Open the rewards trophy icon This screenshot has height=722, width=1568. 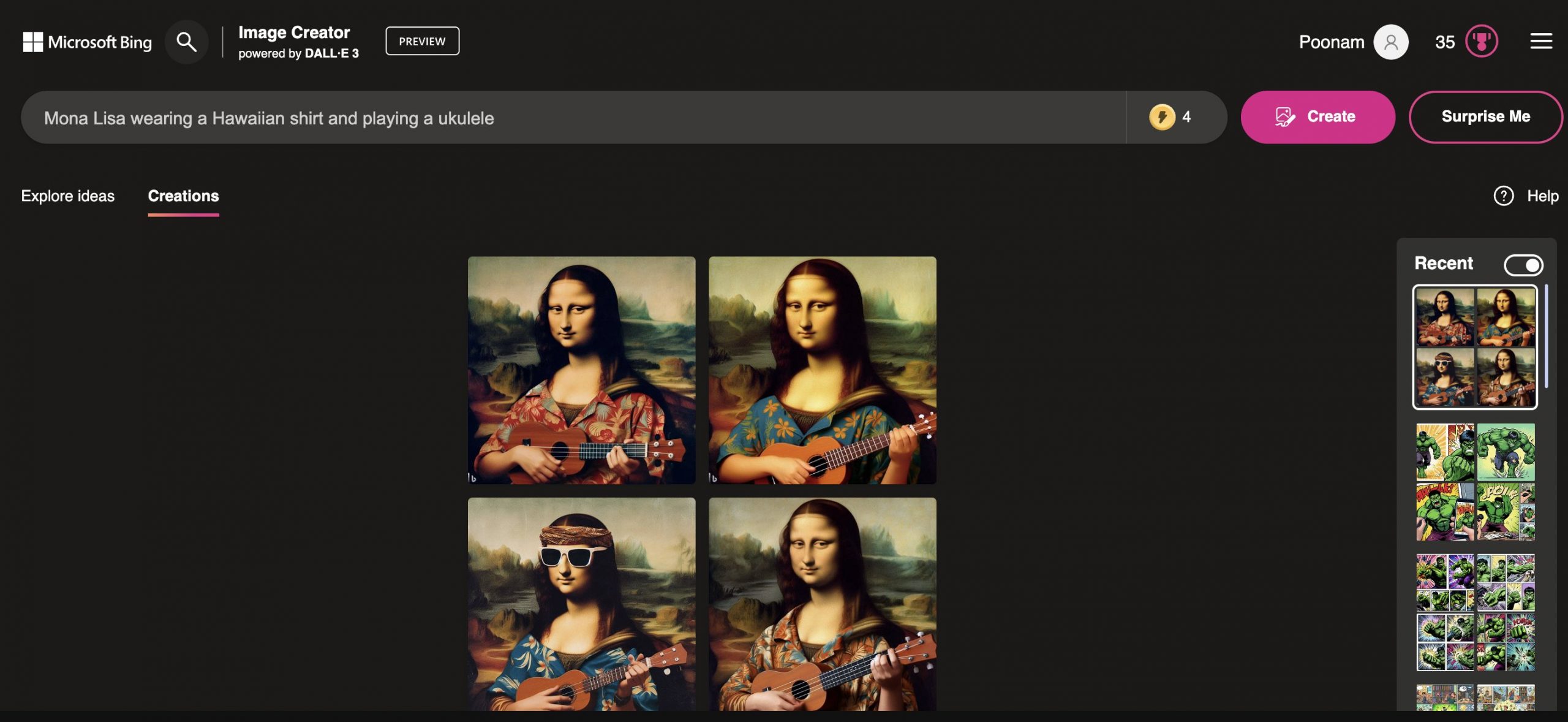1481,42
